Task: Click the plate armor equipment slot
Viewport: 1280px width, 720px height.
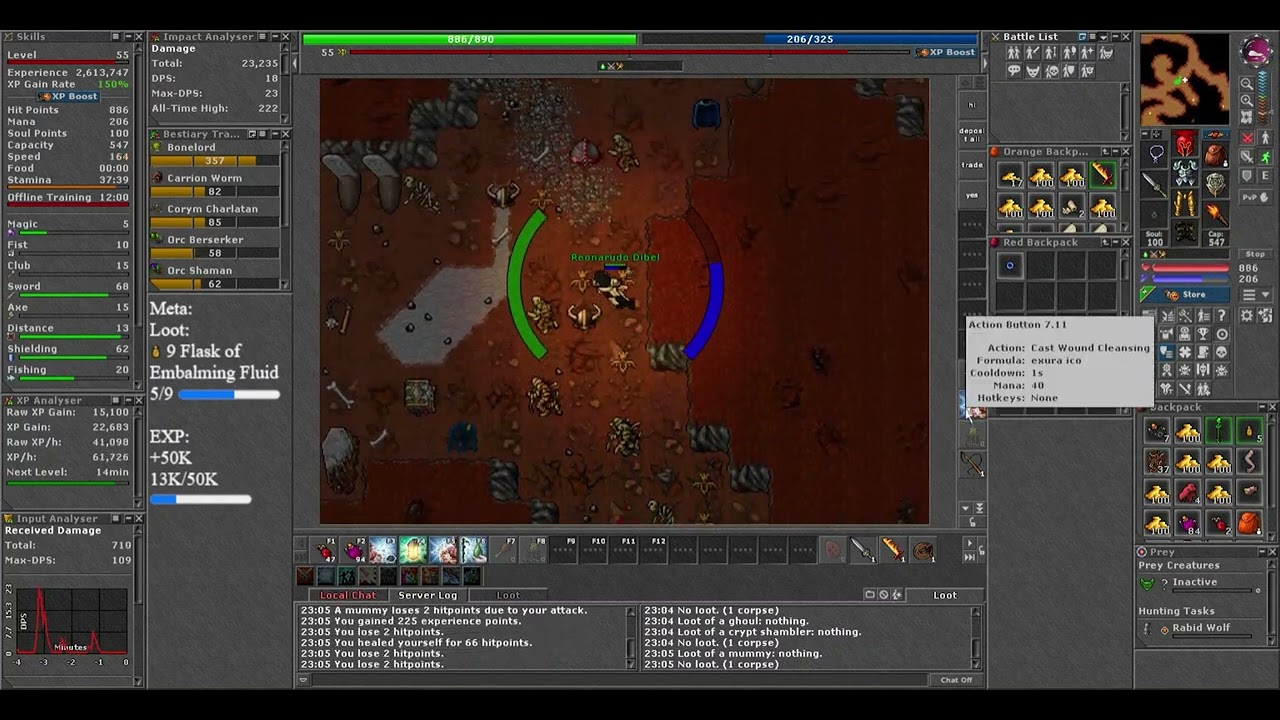Action: (1185, 175)
